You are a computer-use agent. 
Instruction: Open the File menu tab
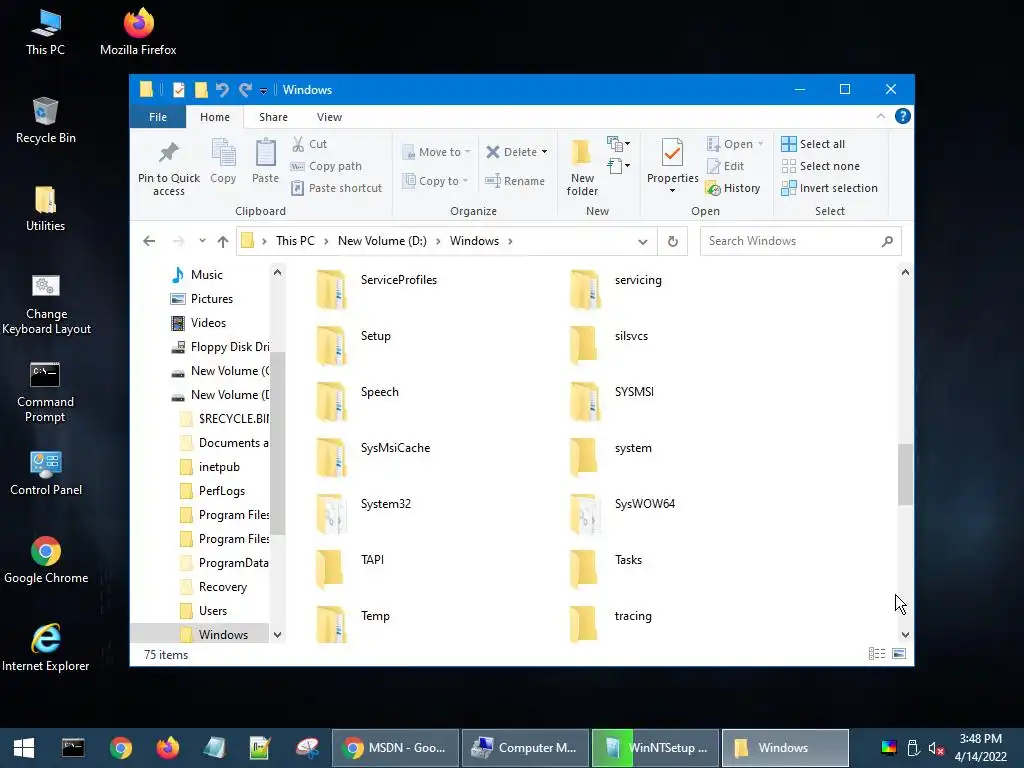[158, 117]
